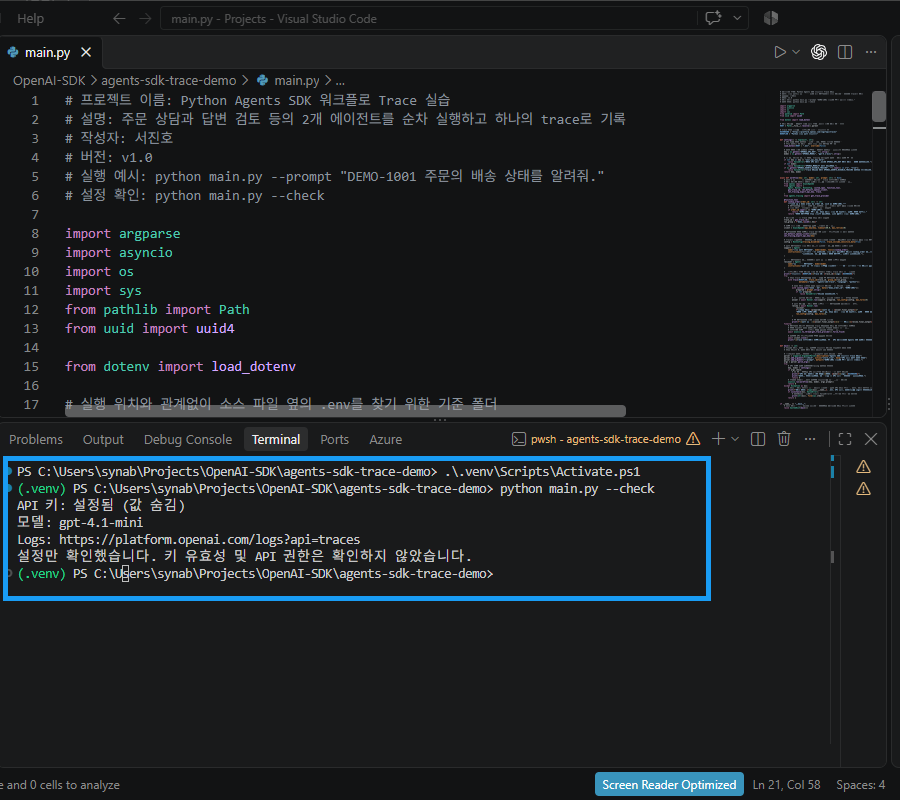Run the Python file with the play button
900x800 pixels.
779,52
